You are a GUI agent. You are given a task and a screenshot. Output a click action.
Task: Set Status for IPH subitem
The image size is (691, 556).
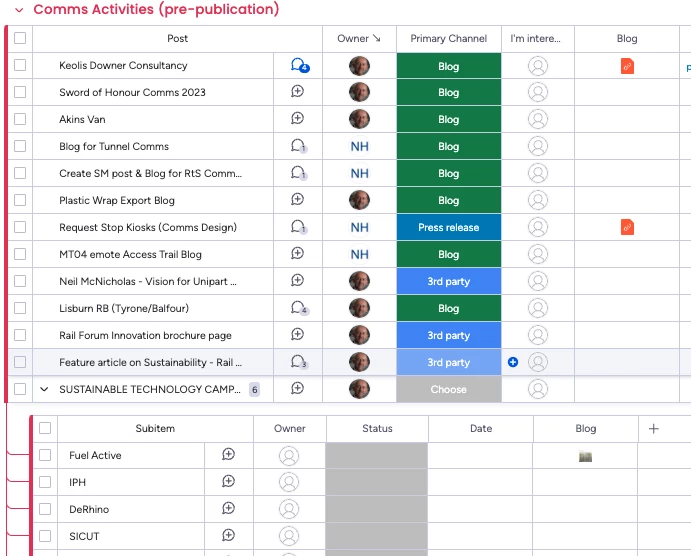(x=377, y=482)
